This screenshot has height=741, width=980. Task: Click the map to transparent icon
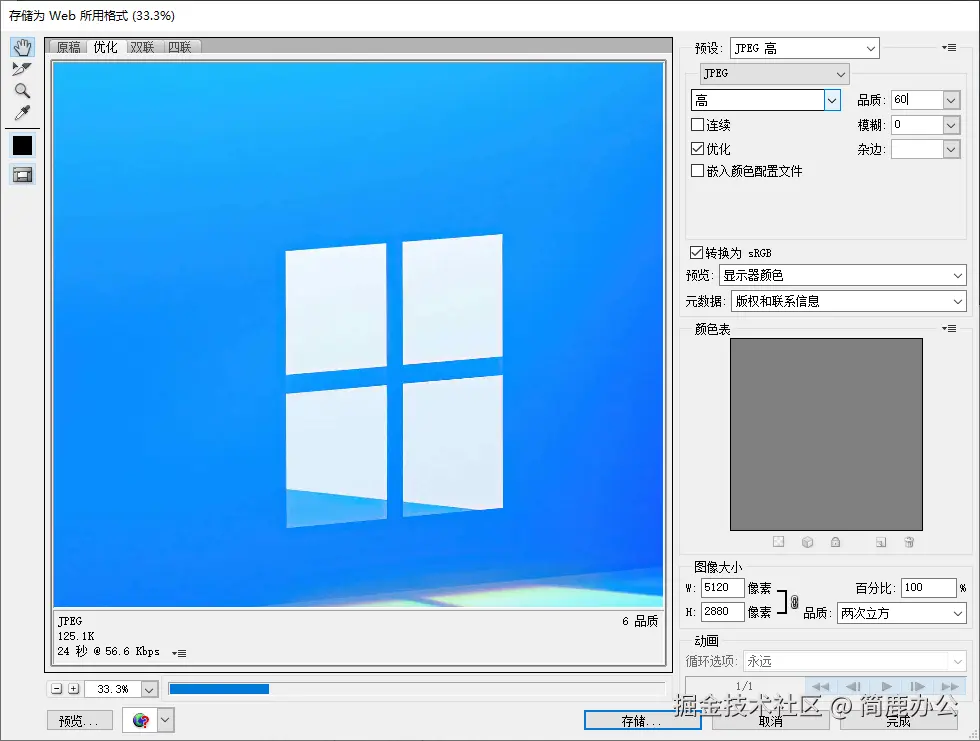pyautogui.click(x=778, y=542)
